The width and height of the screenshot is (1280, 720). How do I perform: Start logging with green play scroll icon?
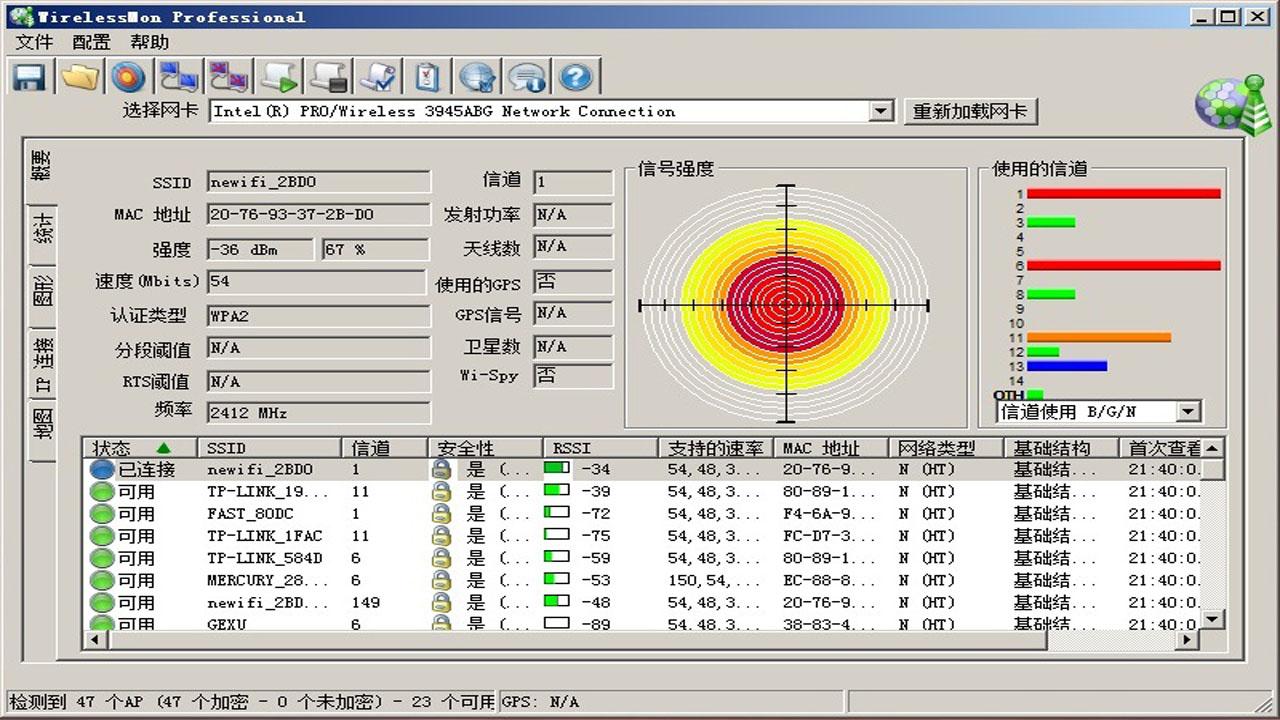(279, 77)
